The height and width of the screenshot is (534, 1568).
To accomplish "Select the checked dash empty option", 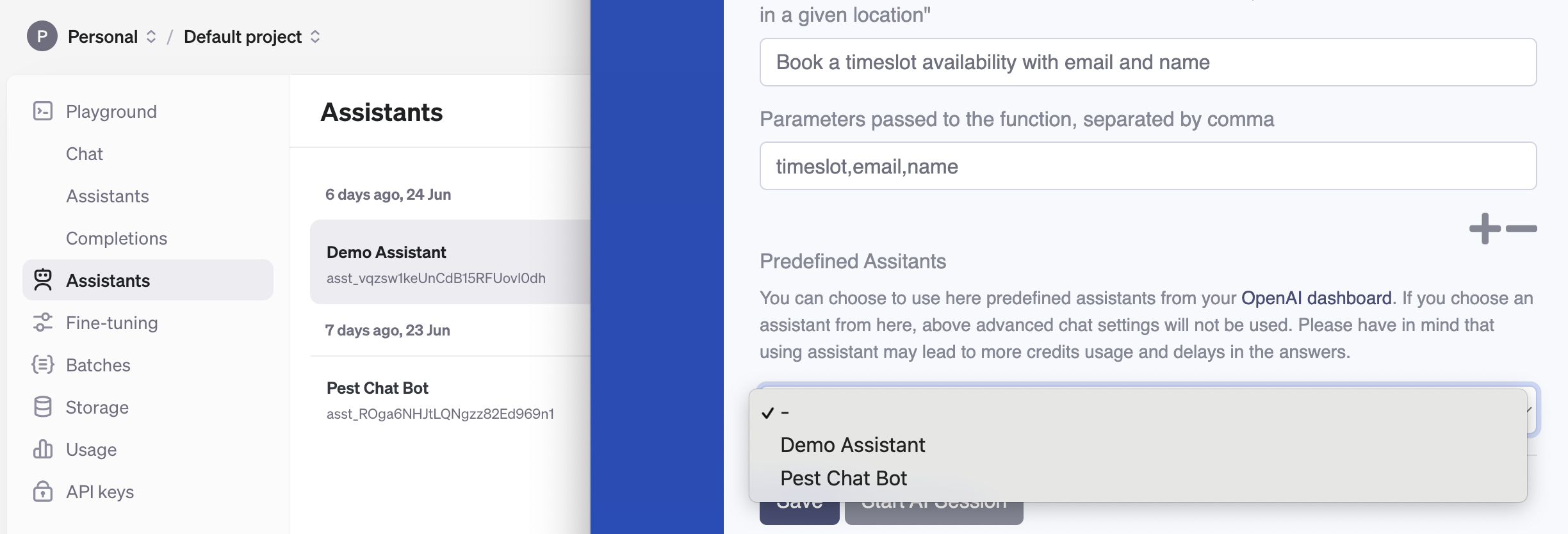I will (785, 413).
